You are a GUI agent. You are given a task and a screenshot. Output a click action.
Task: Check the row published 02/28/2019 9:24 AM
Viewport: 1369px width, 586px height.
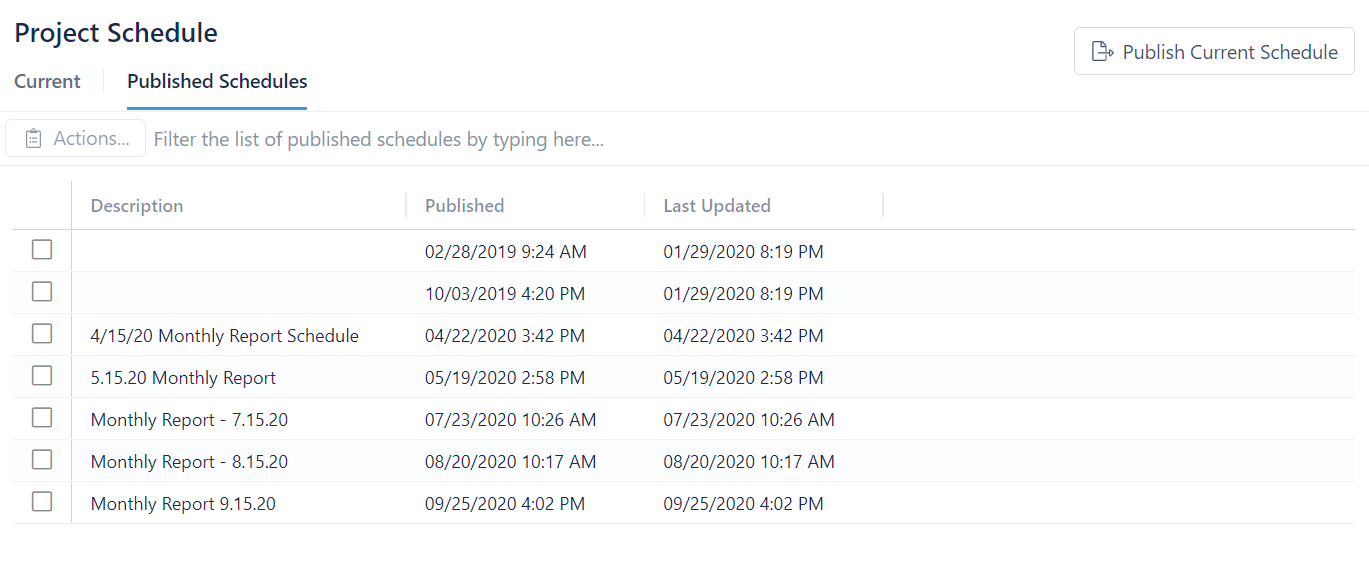coord(42,250)
